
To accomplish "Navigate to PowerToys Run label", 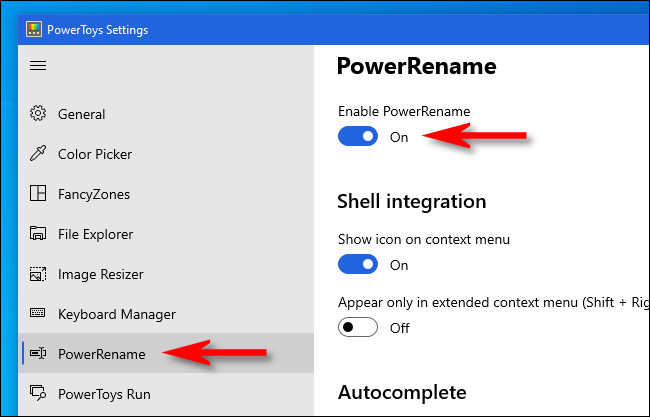I will click(104, 394).
